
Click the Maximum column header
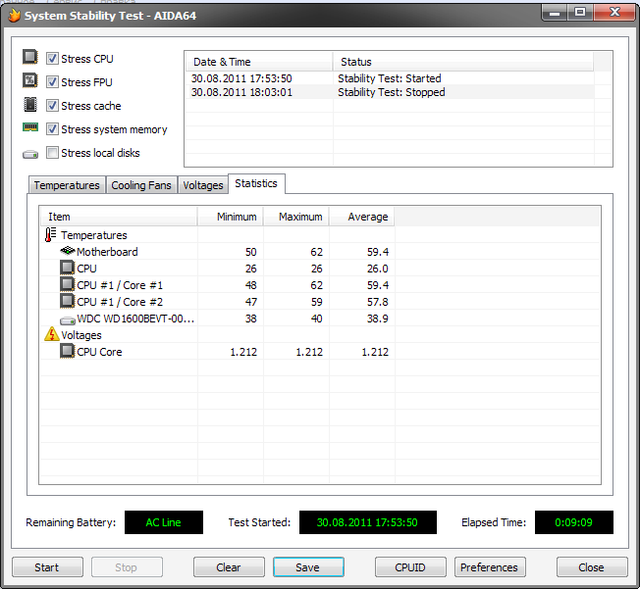(300, 217)
